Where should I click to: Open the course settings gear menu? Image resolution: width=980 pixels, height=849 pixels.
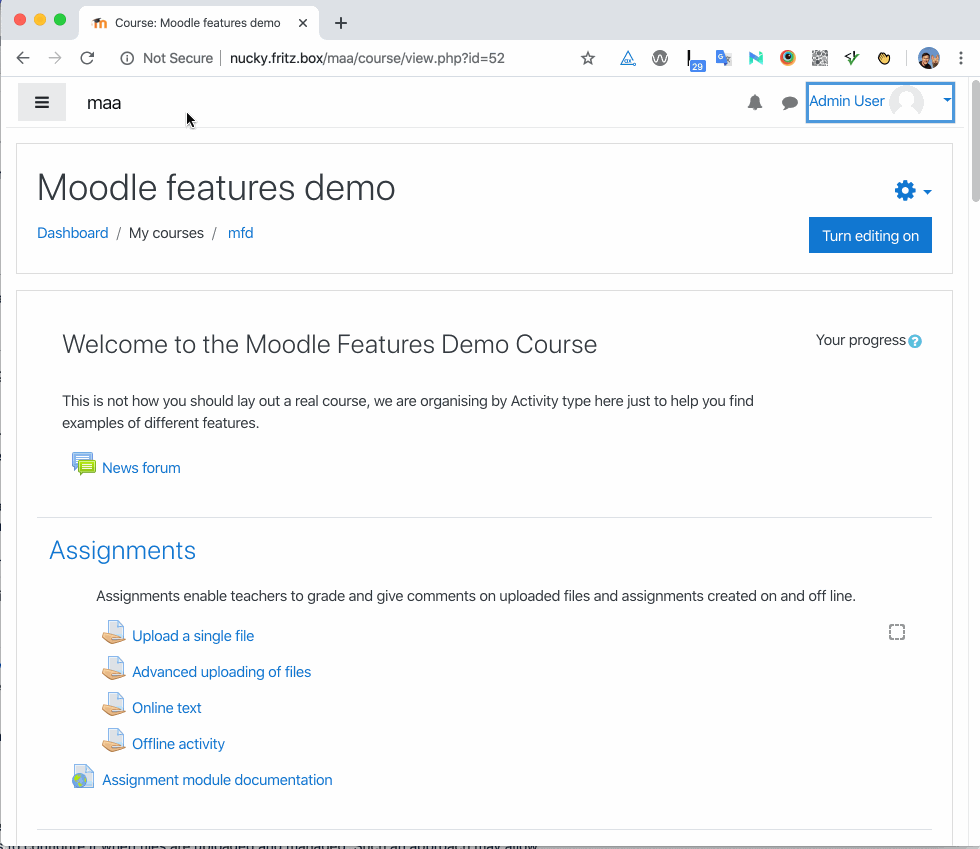(x=912, y=190)
